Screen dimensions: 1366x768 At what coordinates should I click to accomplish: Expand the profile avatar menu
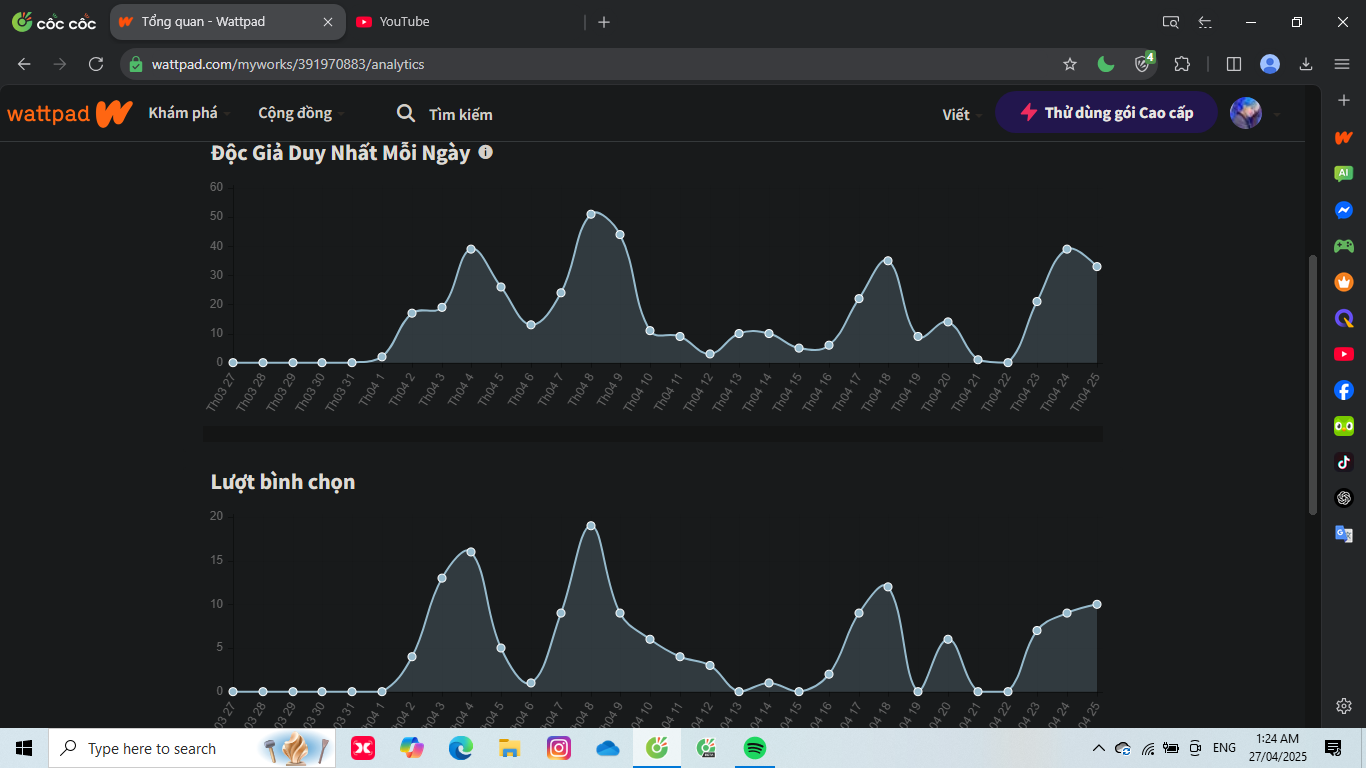tap(1255, 113)
